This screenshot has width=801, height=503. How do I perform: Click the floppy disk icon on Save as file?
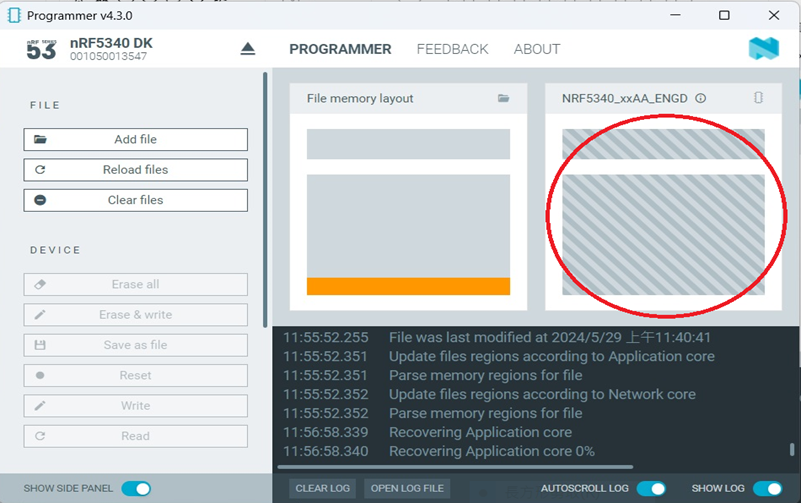pyautogui.click(x=40, y=345)
